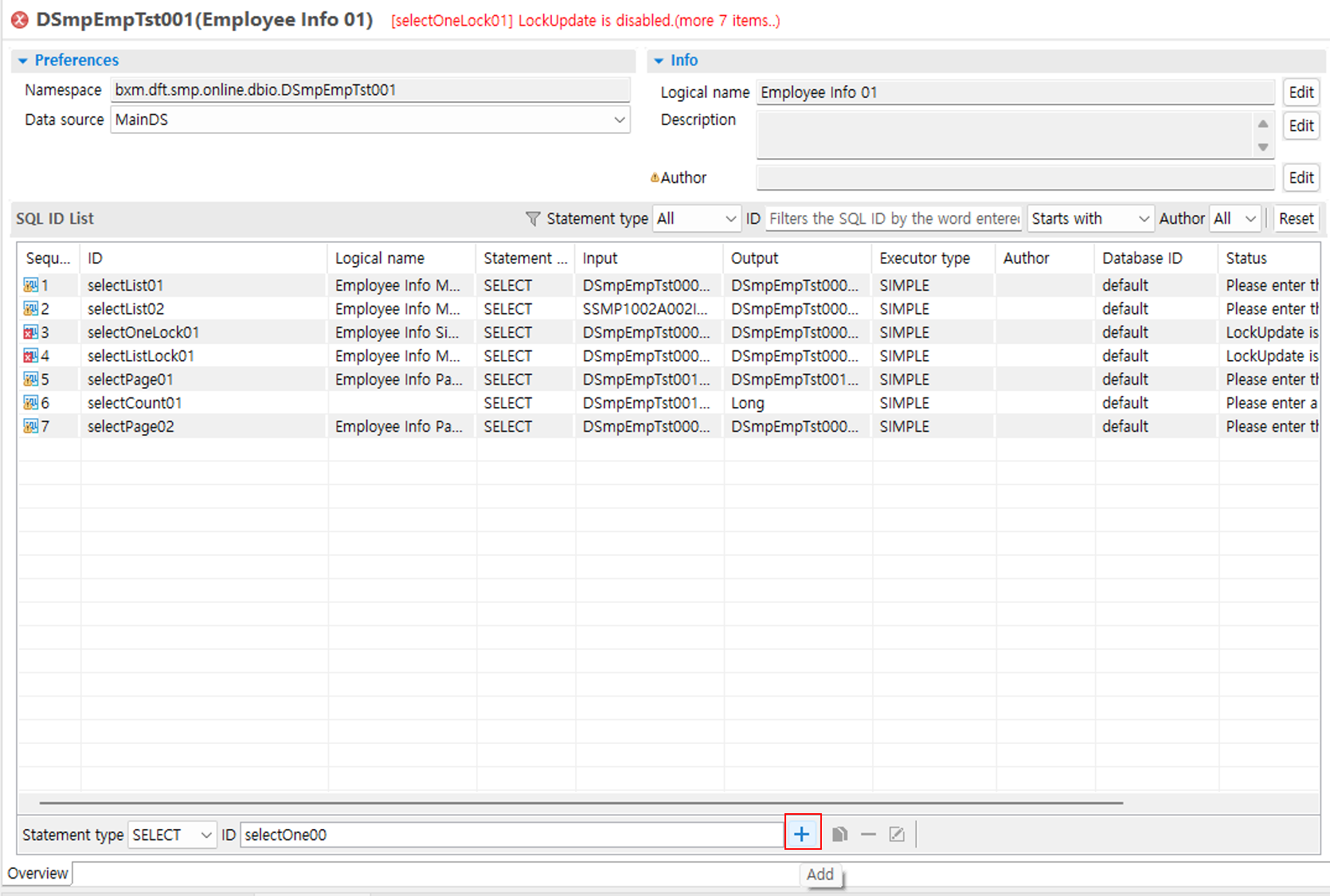This screenshot has height=896, width=1330.
Task: Duplicate the SQL statement using the copy icon
Action: tap(839, 833)
